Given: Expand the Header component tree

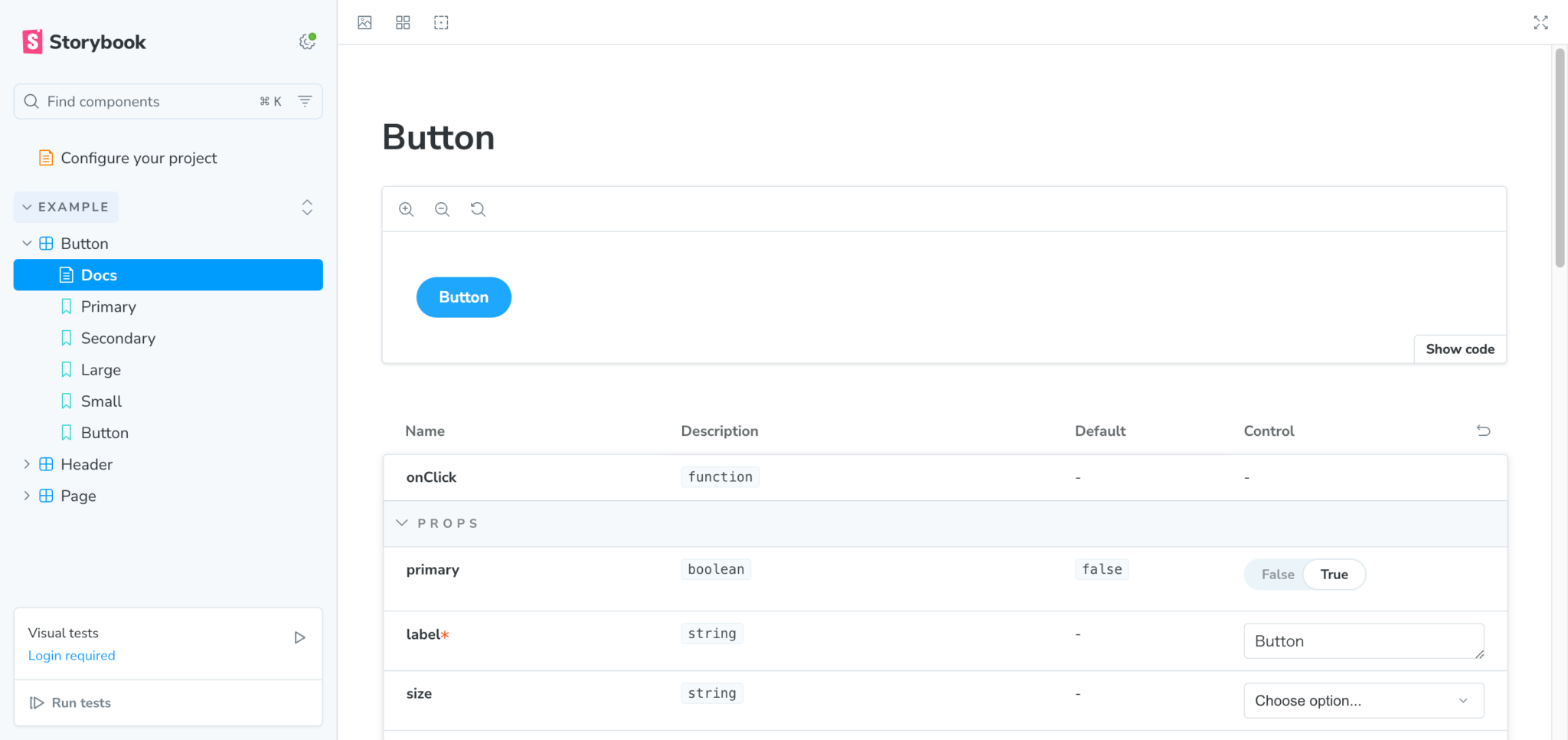Looking at the screenshot, I should (x=27, y=464).
